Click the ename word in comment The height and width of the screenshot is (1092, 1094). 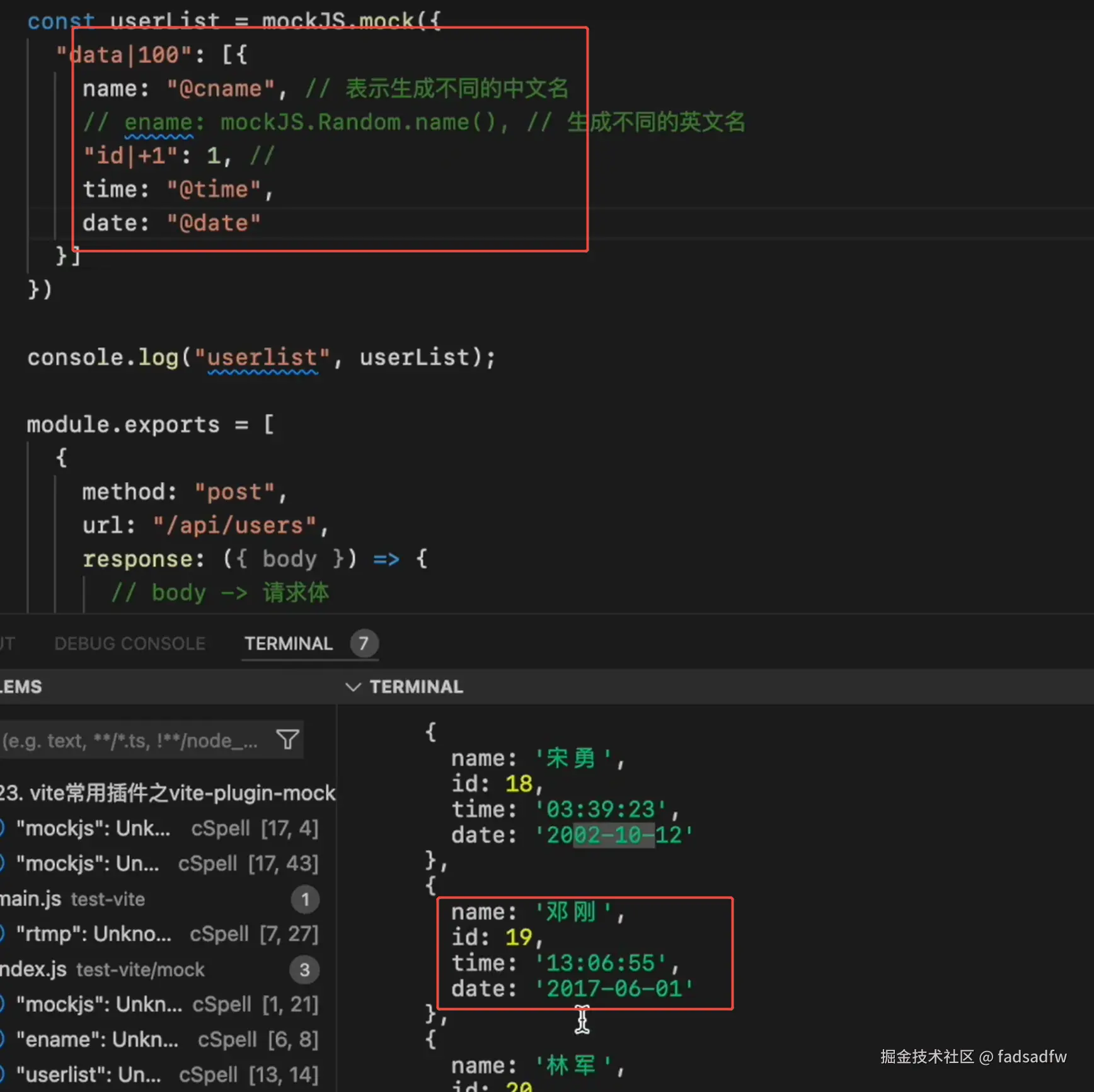pyautogui.click(x=158, y=122)
